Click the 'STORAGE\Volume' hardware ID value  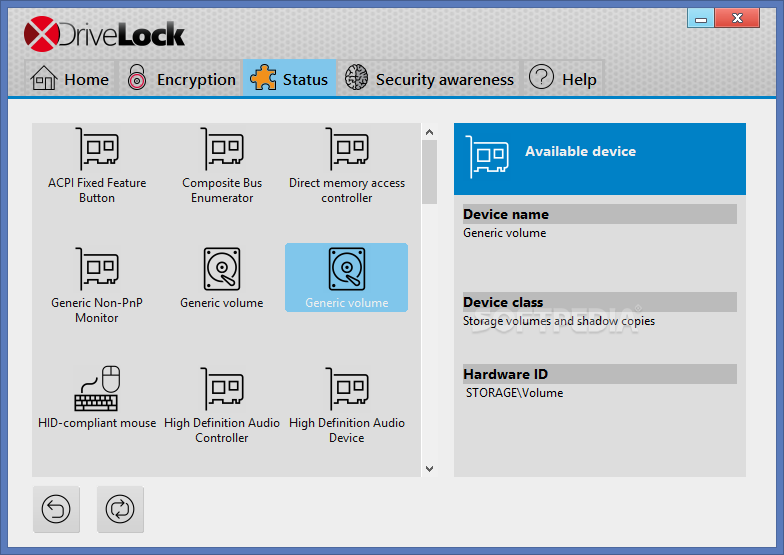[514, 393]
